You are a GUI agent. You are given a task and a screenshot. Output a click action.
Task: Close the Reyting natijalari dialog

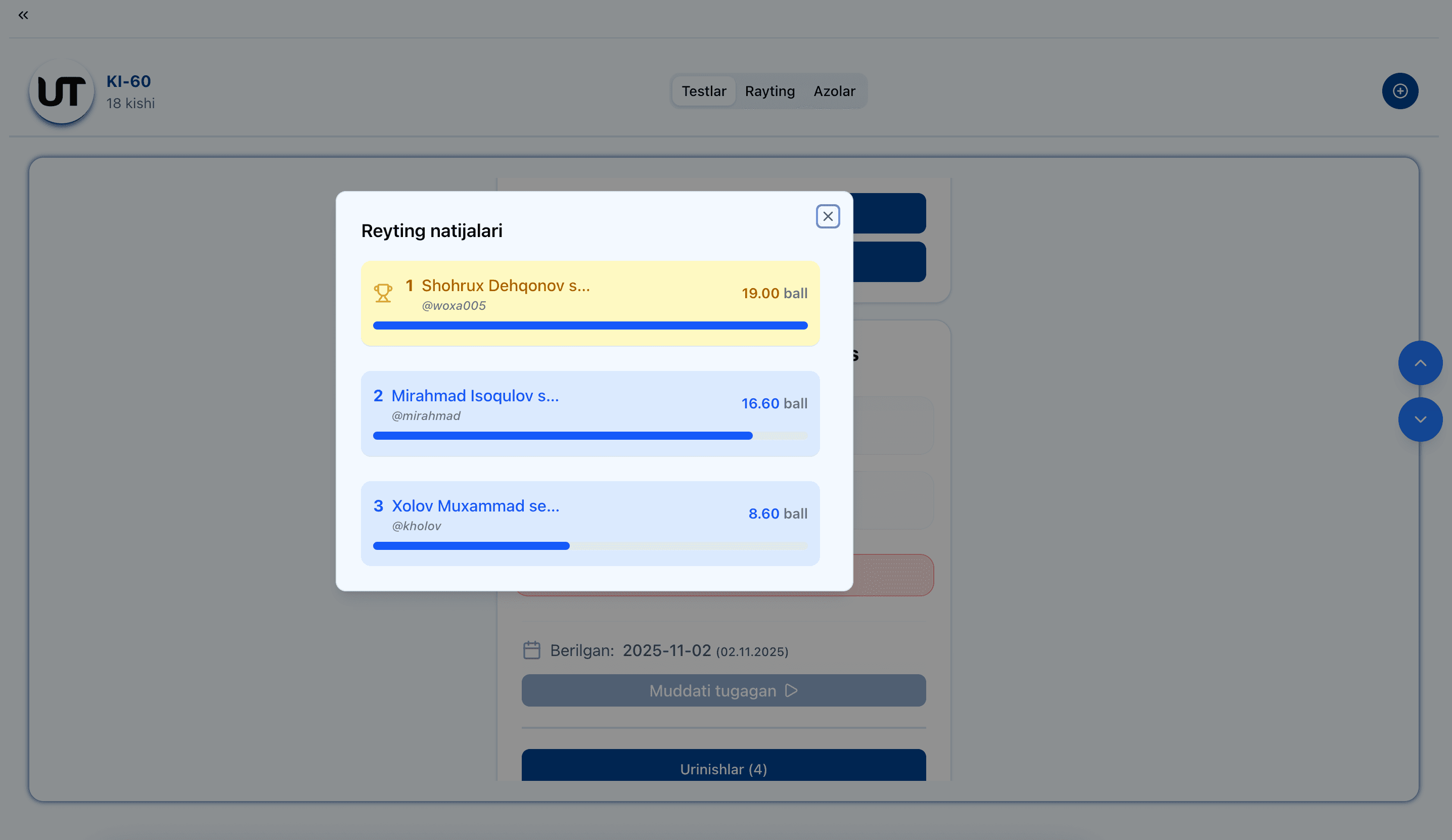click(828, 217)
